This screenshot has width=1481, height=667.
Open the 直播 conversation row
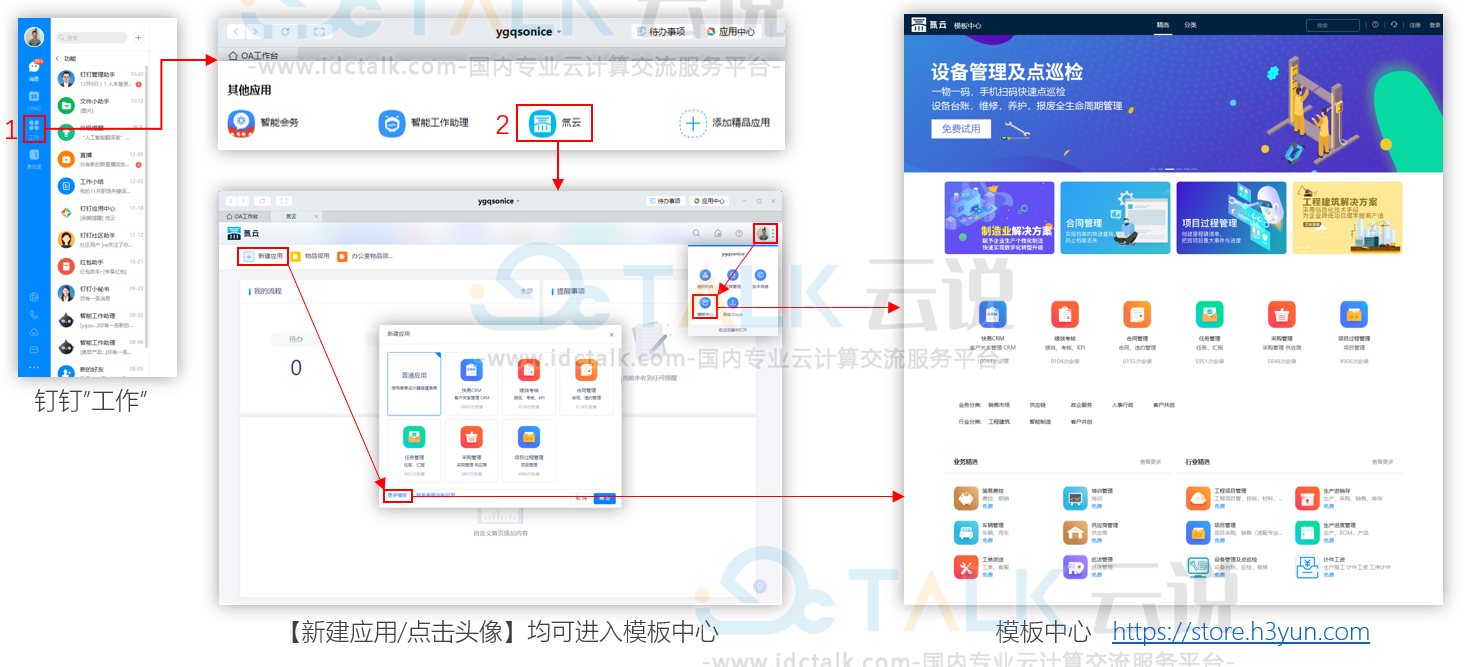100,159
